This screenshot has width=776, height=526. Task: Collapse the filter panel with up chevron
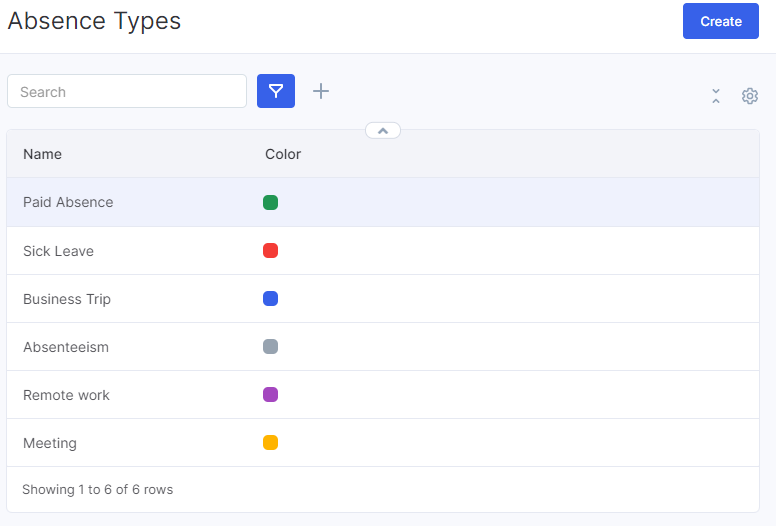383,131
